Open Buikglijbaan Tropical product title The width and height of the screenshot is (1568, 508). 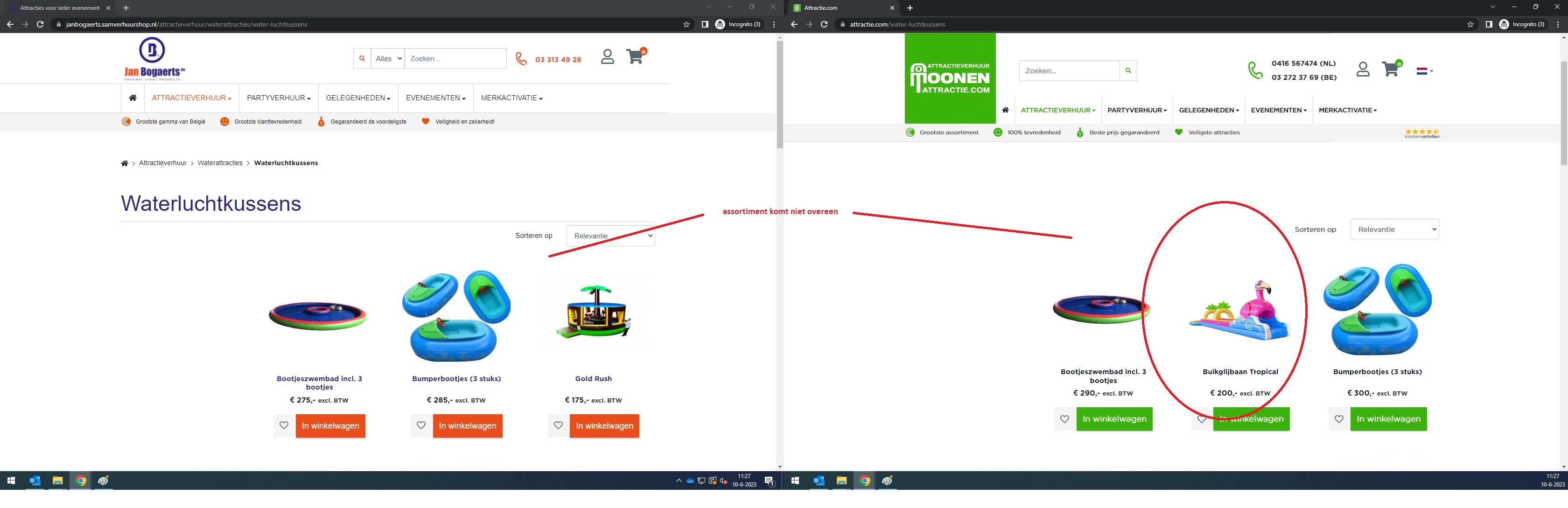coord(1240,372)
